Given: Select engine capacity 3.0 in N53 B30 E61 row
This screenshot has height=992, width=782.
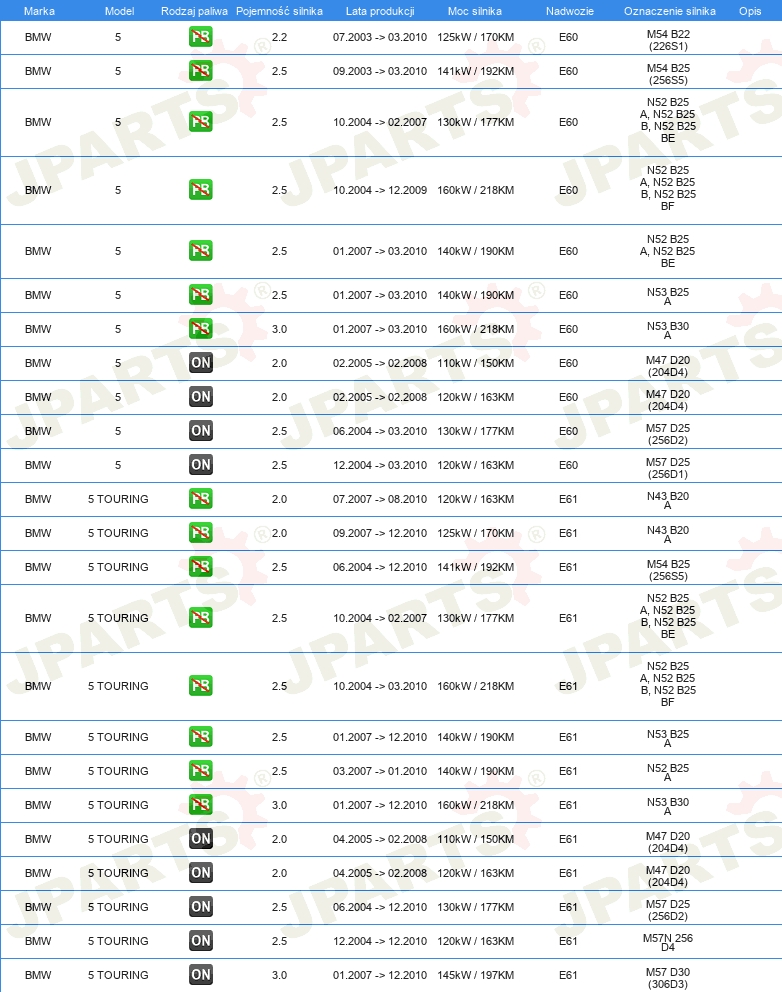Looking at the screenshot, I should coord(279,805).
